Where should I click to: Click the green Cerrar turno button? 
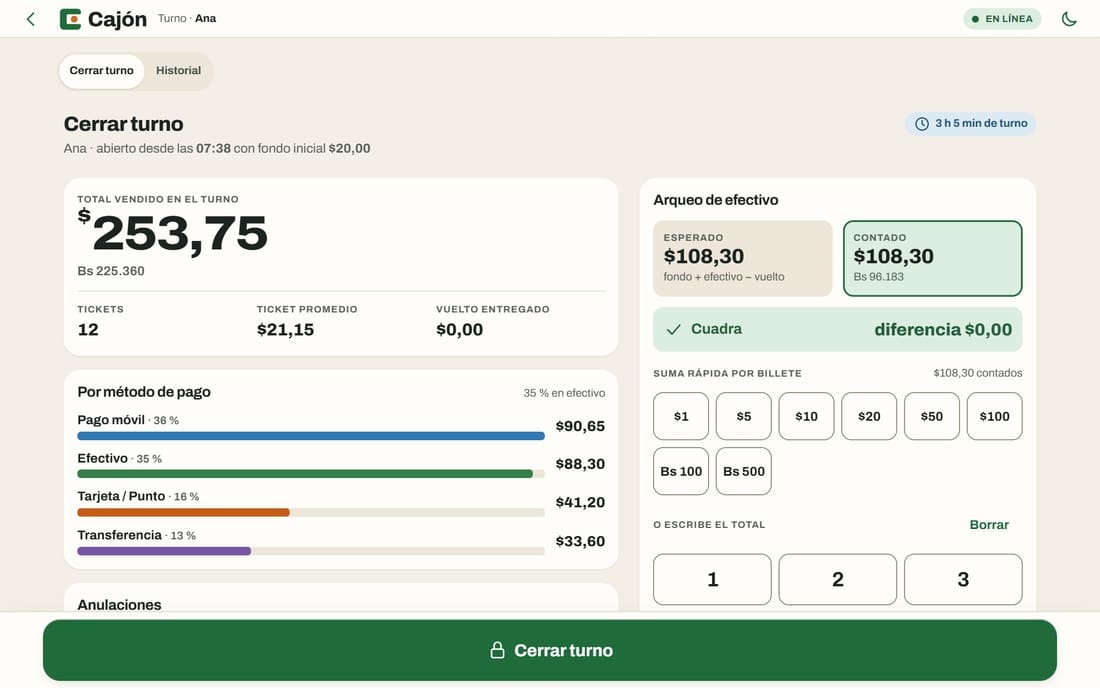point(550,650)
